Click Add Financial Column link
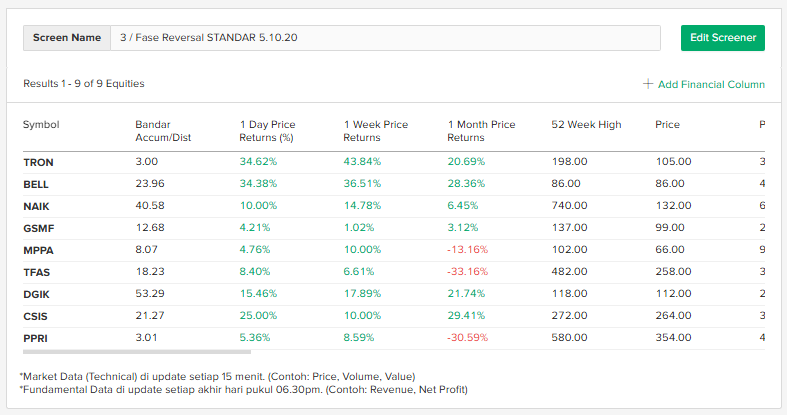The width and height of the screenshot is (787, 415). point(711,84)
